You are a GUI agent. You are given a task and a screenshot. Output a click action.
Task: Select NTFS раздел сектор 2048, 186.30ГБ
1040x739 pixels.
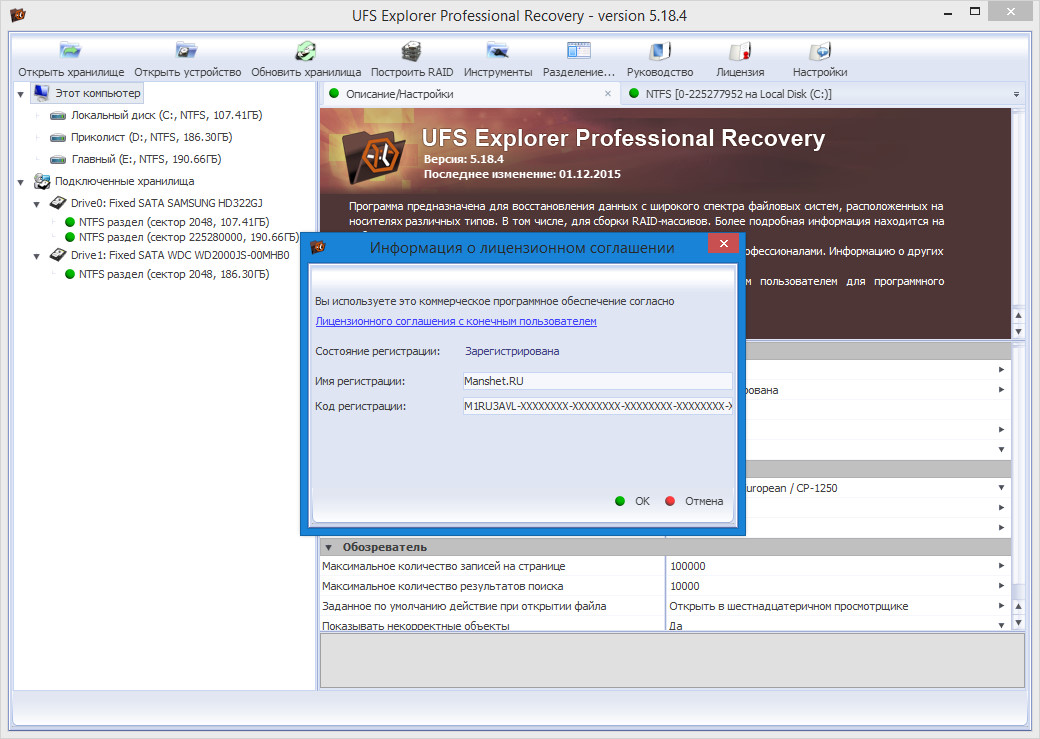pos(174,274)
